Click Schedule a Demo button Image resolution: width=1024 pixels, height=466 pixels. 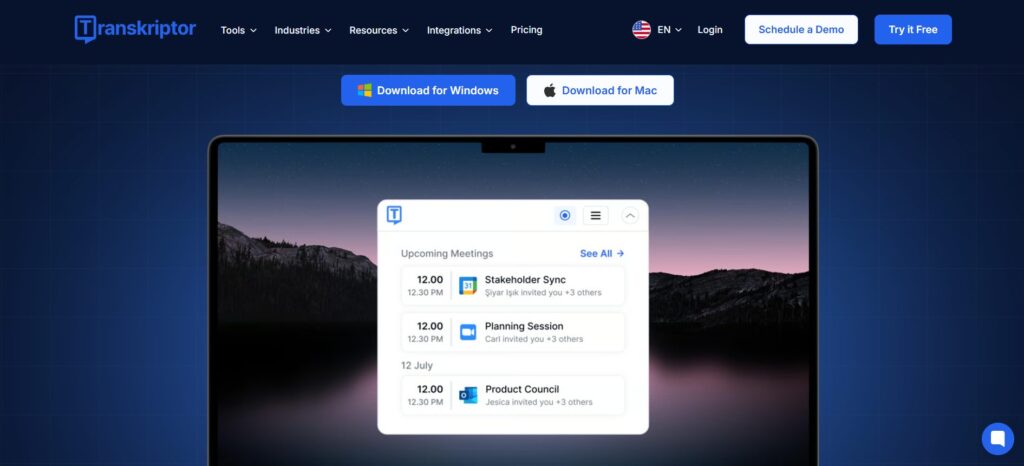pos(801,30)
